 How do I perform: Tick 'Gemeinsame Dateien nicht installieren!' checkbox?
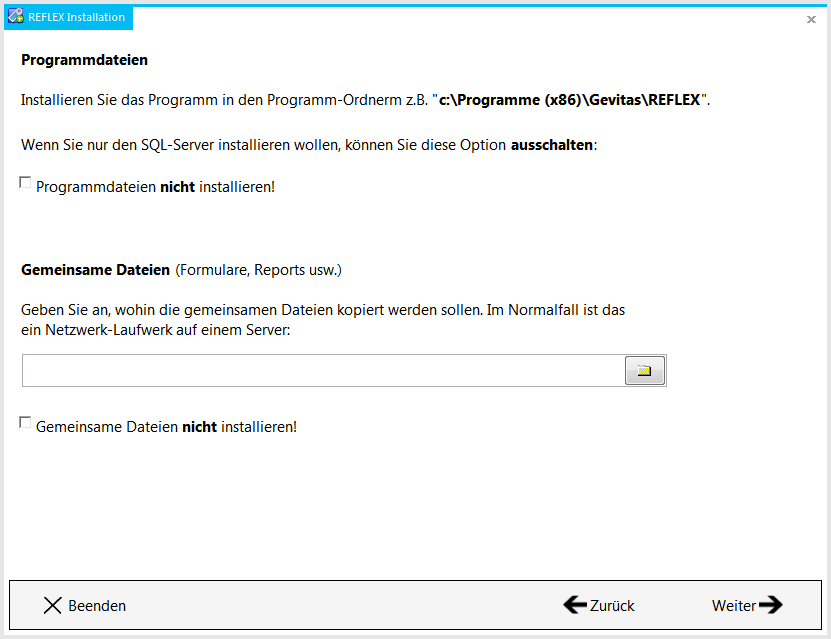tap(25, 422)
